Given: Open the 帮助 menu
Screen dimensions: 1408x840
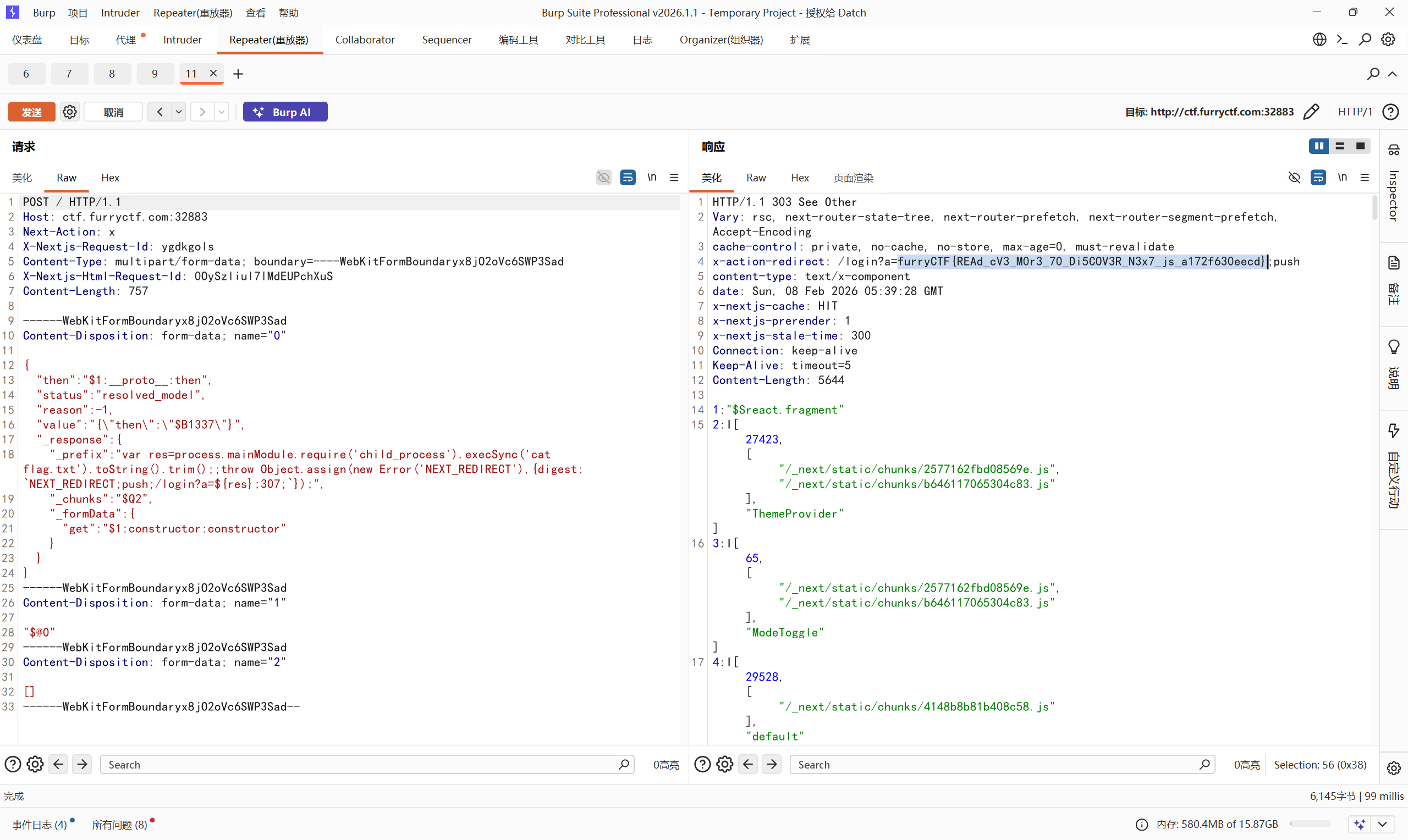Looking at the screenshot, I should (x=289, y=13).
